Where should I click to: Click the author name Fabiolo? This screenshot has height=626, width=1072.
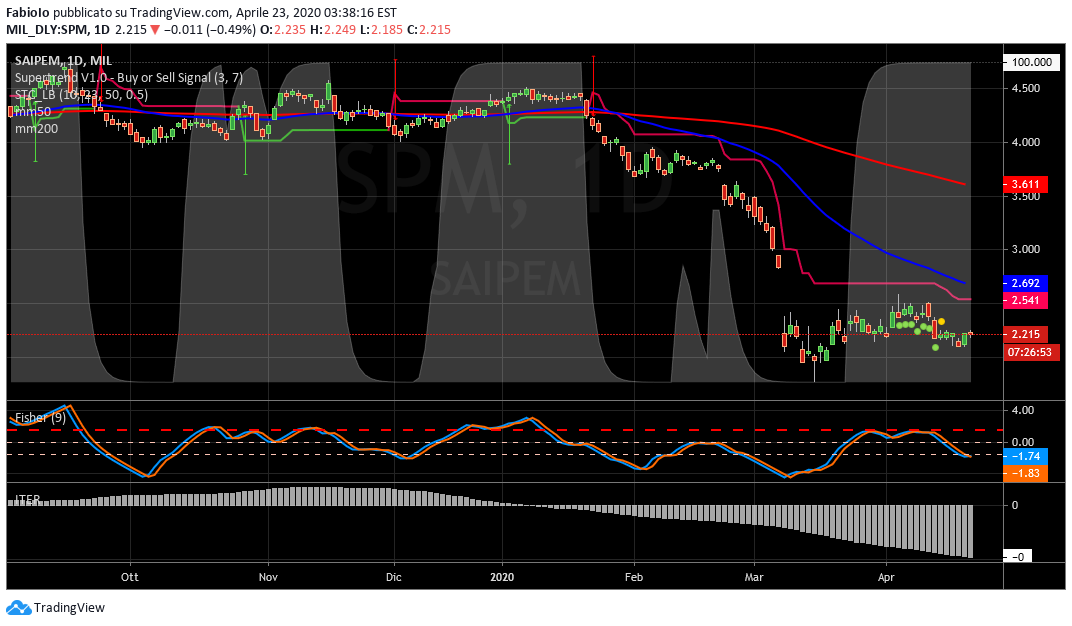(x=30, y=13)
